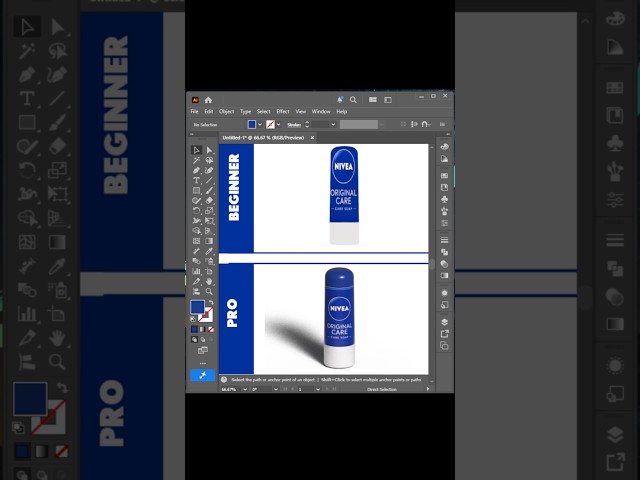Screen dimensions: 640x480
Task: Select the Perspective Grid tool
Action: [x=209, y=231]
